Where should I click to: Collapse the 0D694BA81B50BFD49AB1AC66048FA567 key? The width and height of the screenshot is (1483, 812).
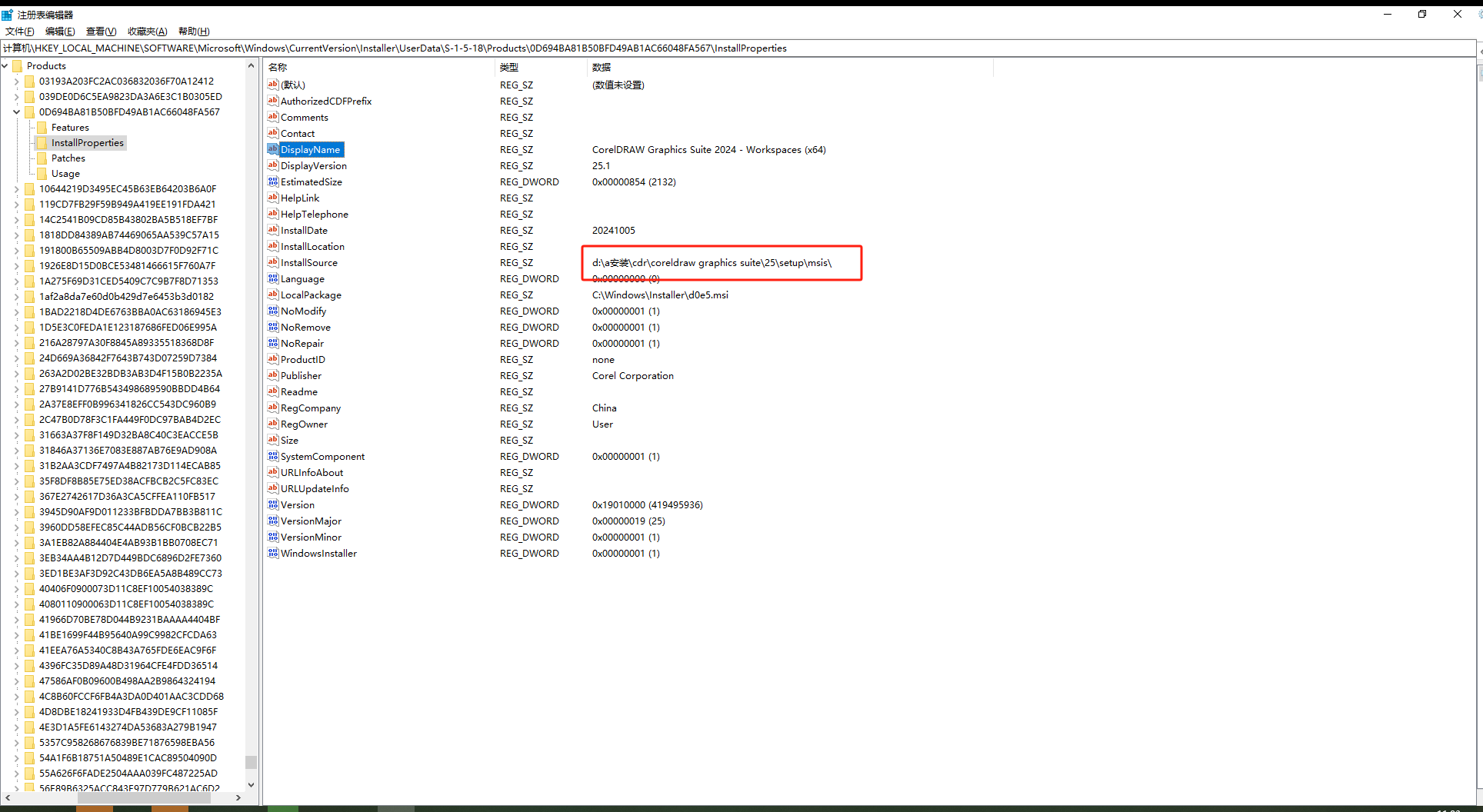coord(16,112)
